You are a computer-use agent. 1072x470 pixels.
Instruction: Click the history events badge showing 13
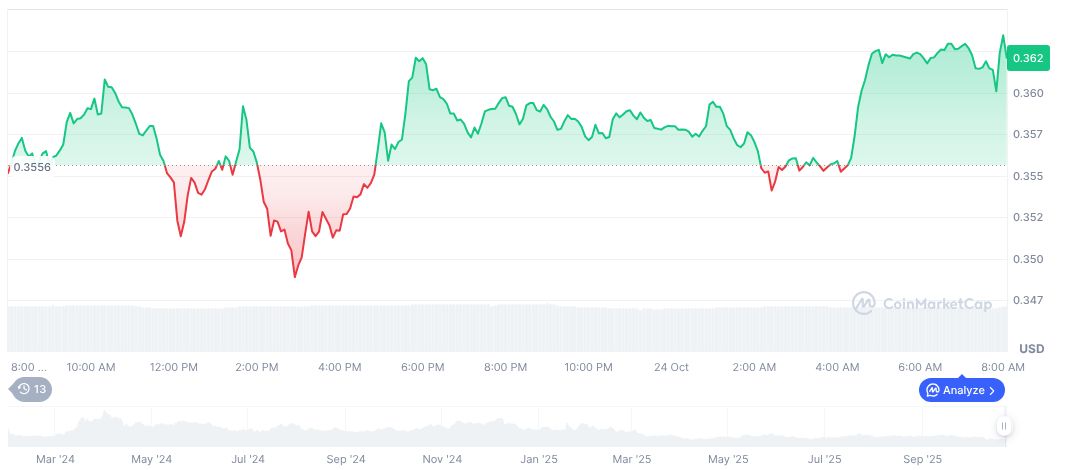click(31, 389)
